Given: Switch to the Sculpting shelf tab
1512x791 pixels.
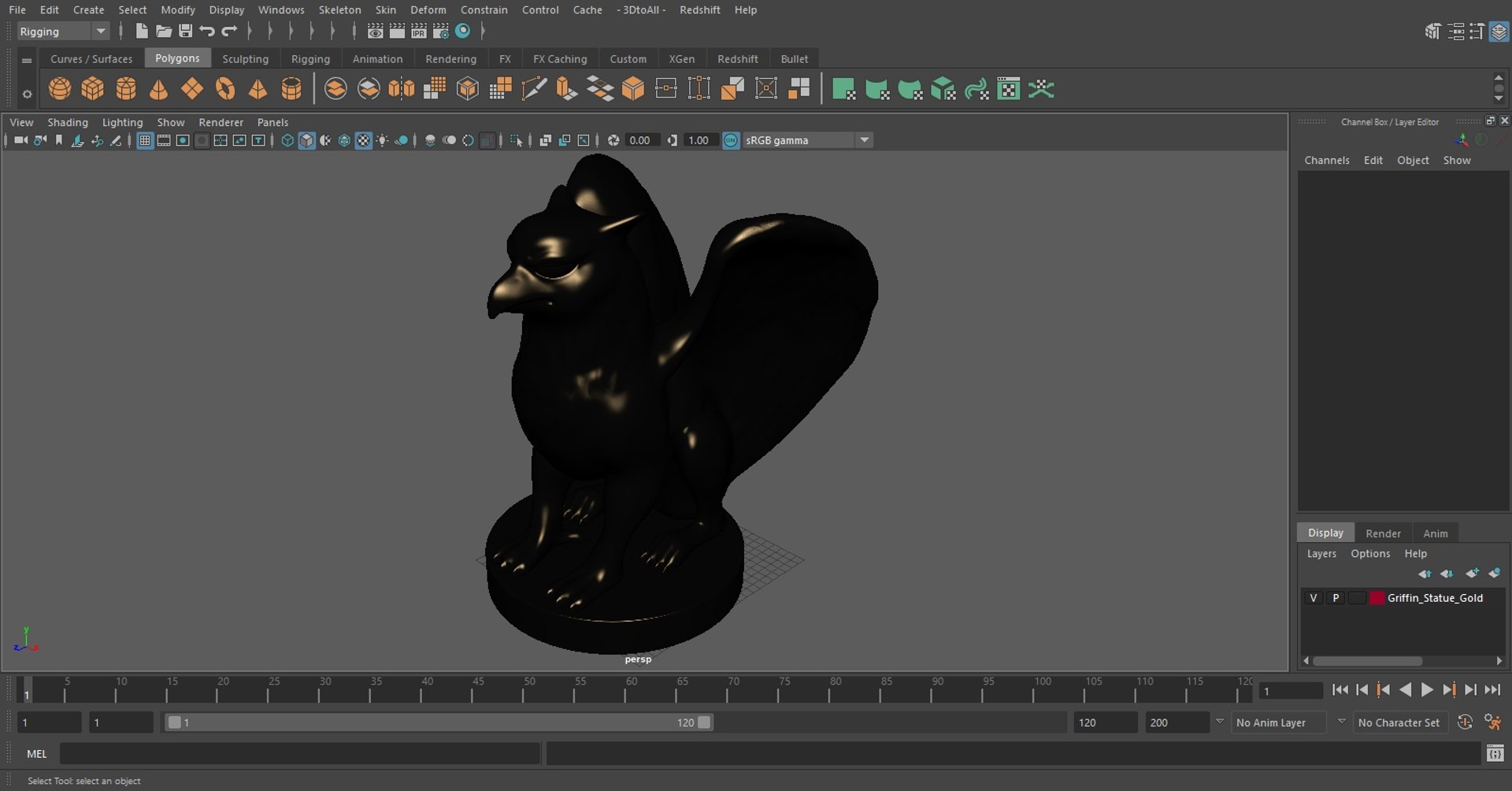Looking at the screenshot, I should 245,59.
